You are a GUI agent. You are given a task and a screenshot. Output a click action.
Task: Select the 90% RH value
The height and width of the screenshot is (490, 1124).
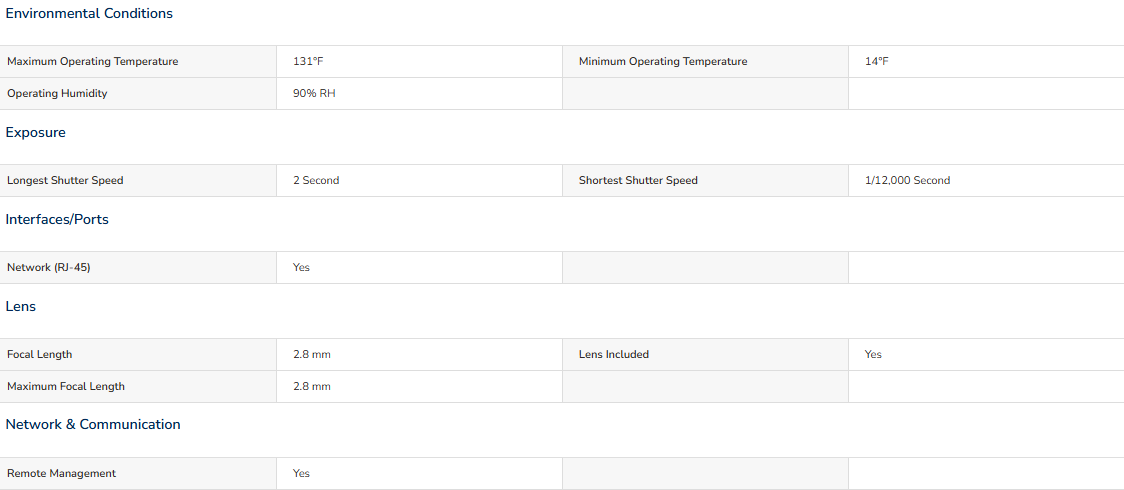click(314, 94)
